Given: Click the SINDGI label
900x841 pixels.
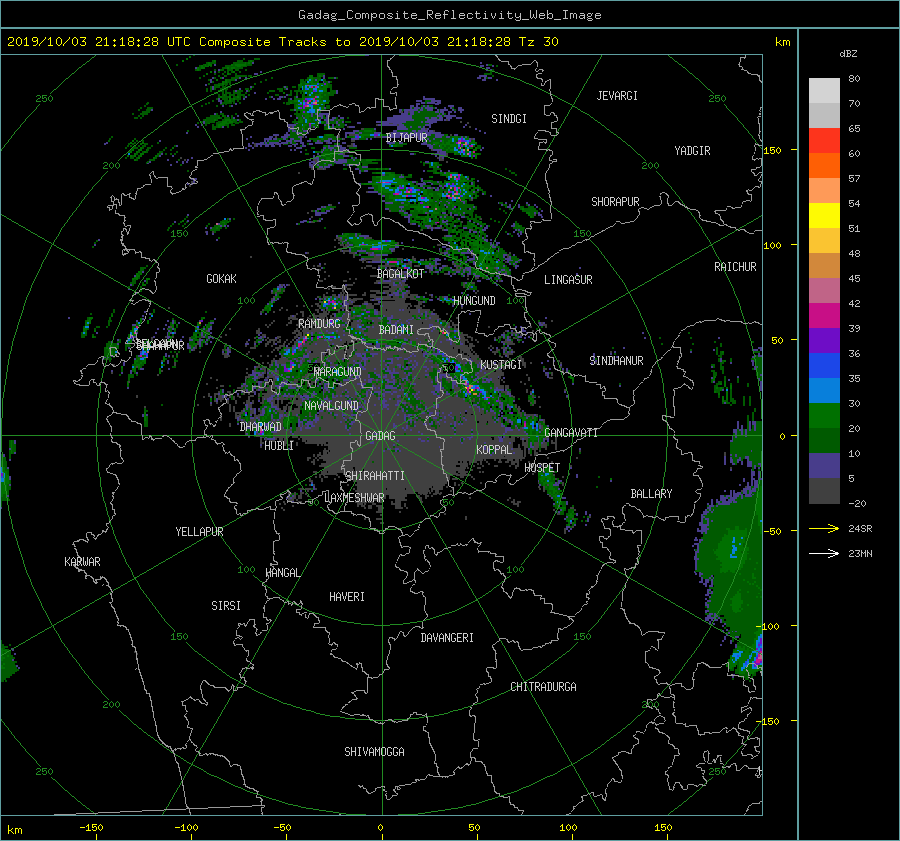Looking at the screenshot, I should [509, 119].
